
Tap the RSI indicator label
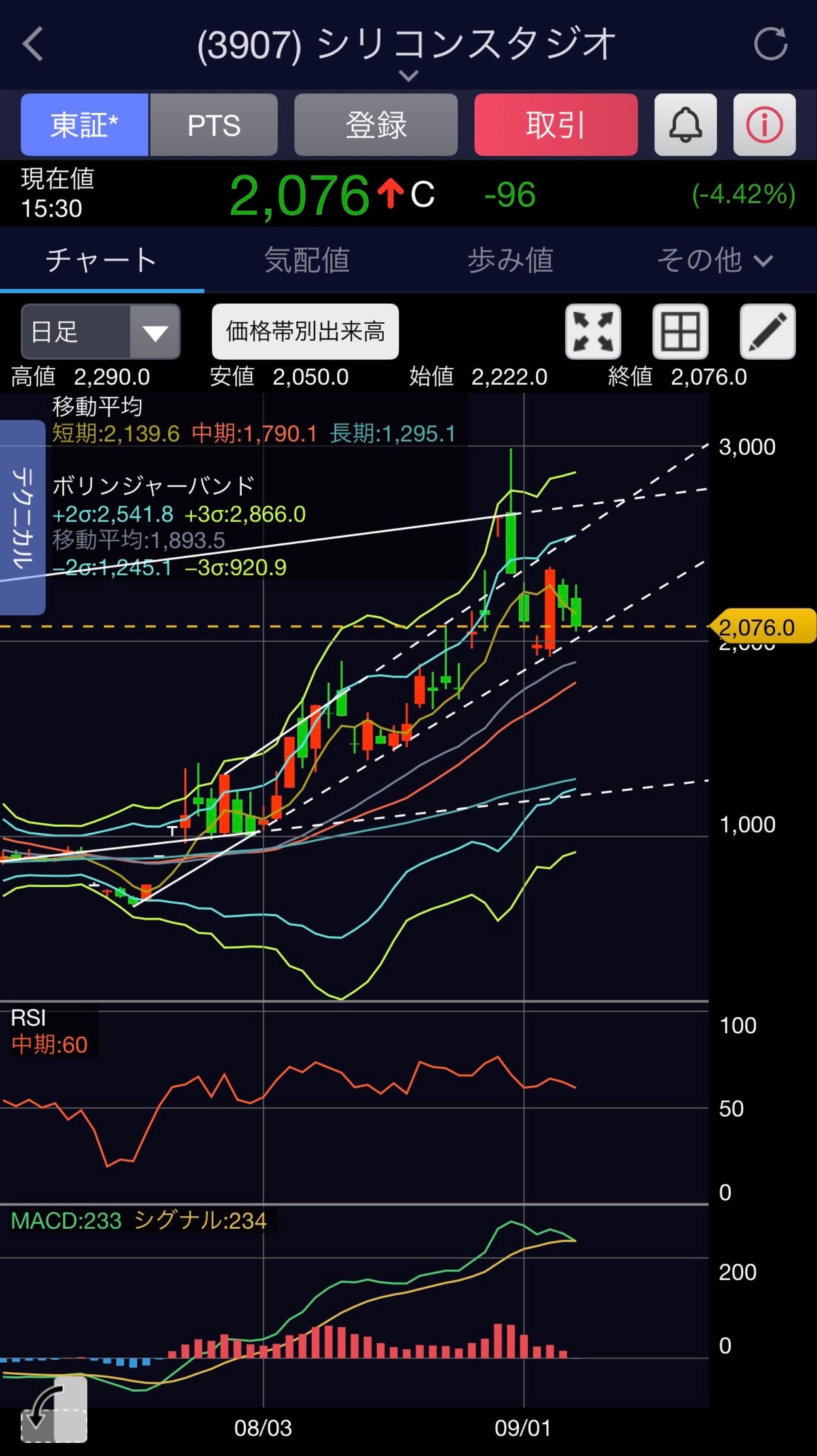28,1018
